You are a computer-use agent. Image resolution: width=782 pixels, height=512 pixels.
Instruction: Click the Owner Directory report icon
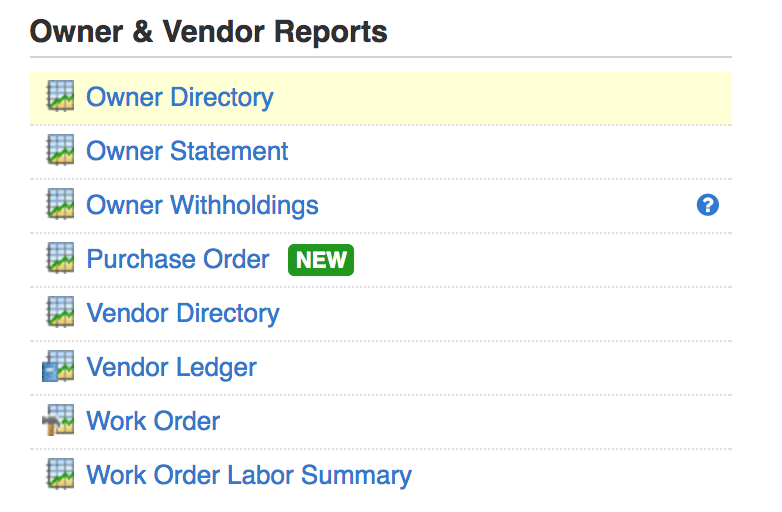pos(60,97)
